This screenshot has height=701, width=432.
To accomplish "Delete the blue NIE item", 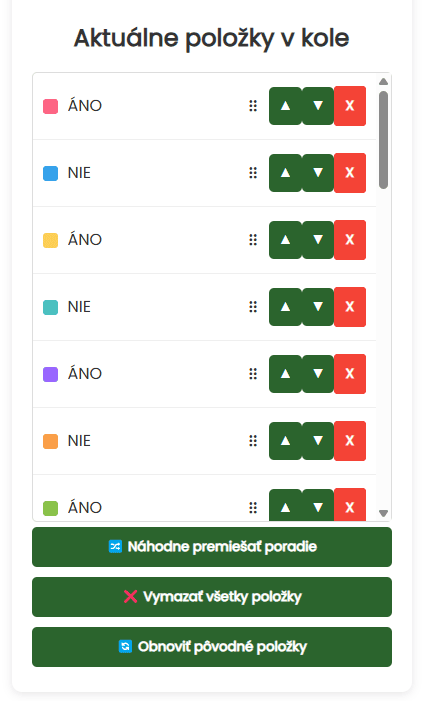I will click(x=350, y=173).
